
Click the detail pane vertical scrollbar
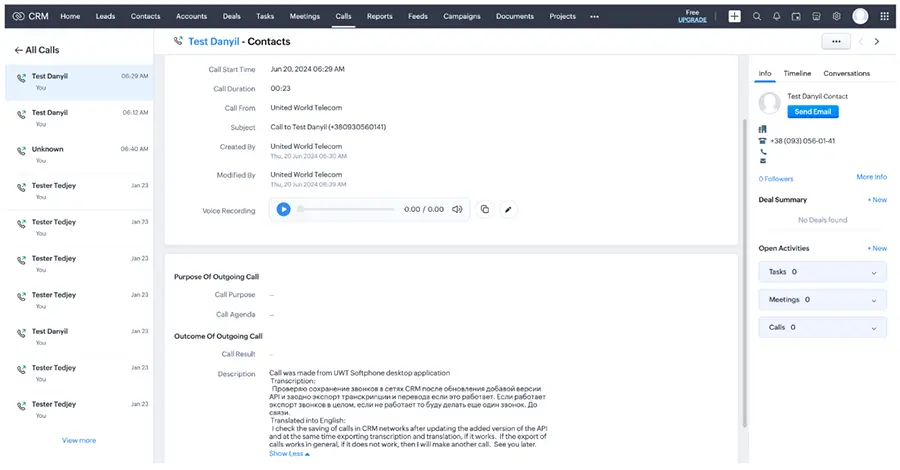pos(744,273)
